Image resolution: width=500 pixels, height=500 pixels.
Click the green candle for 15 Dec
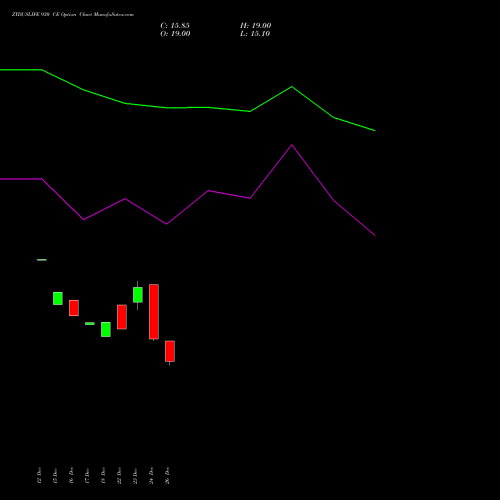point(58,298)
